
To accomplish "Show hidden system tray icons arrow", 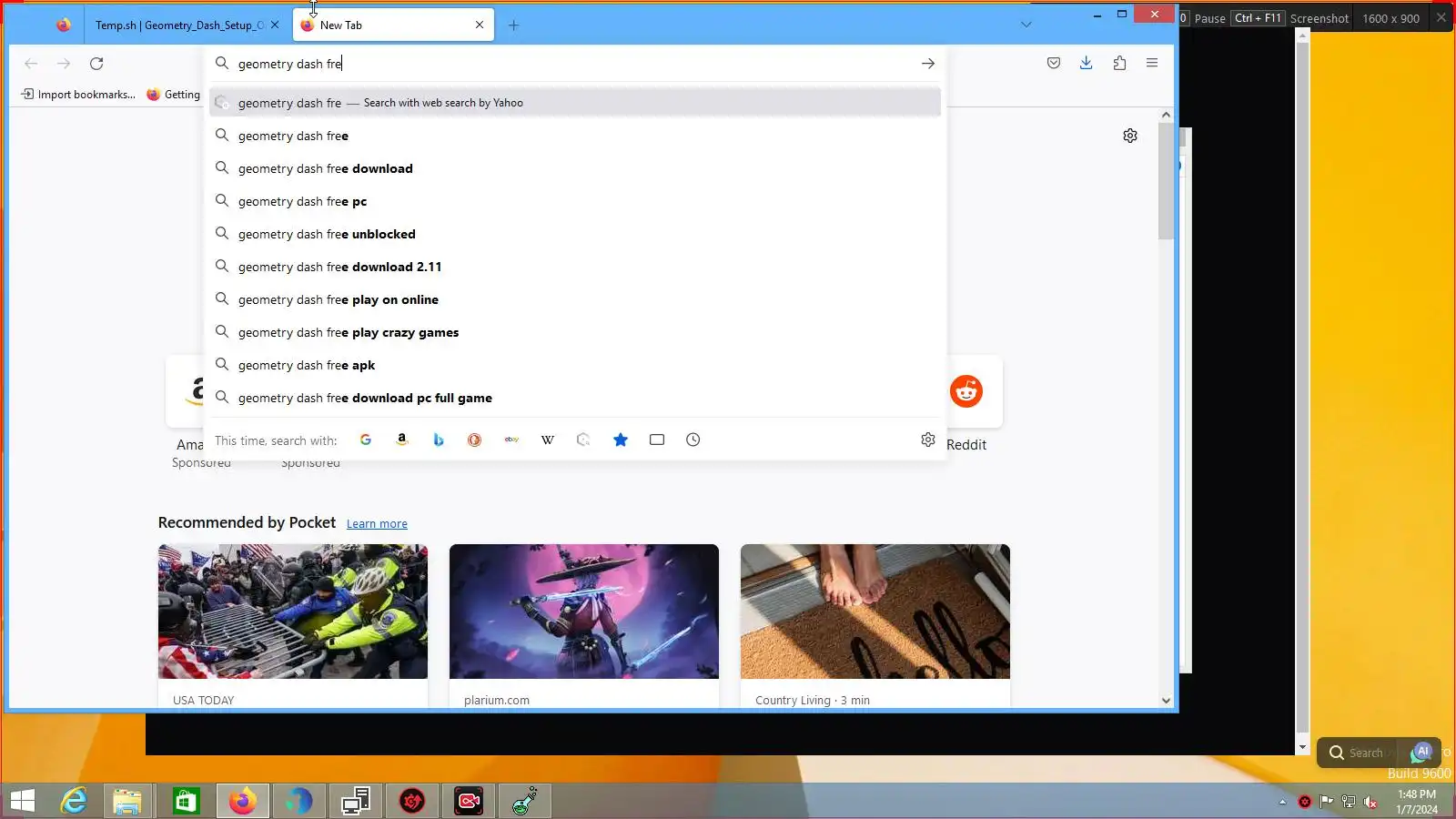I will point(1282,802).
